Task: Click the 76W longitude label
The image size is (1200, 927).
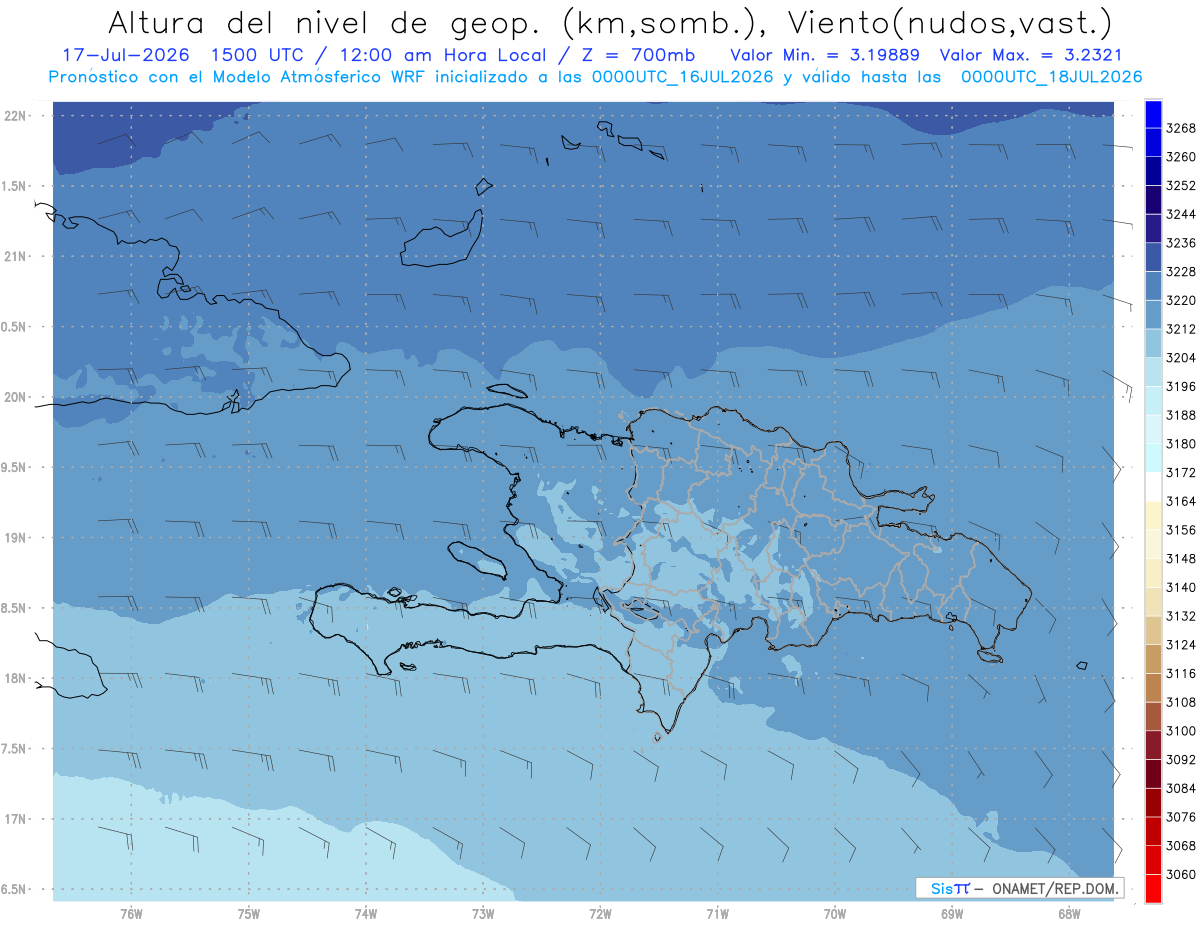Action: [x=131, y=913]
